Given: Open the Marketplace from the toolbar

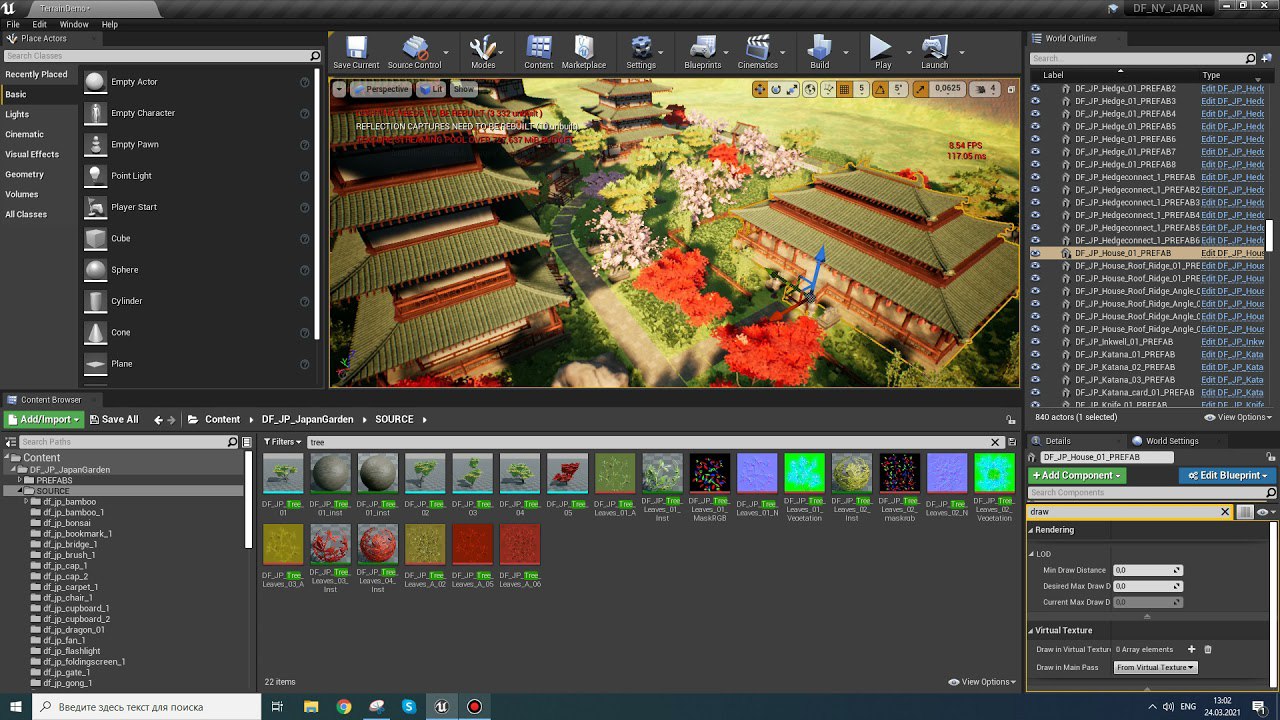Looking at the screenshot, I should (x=583, y=49).
